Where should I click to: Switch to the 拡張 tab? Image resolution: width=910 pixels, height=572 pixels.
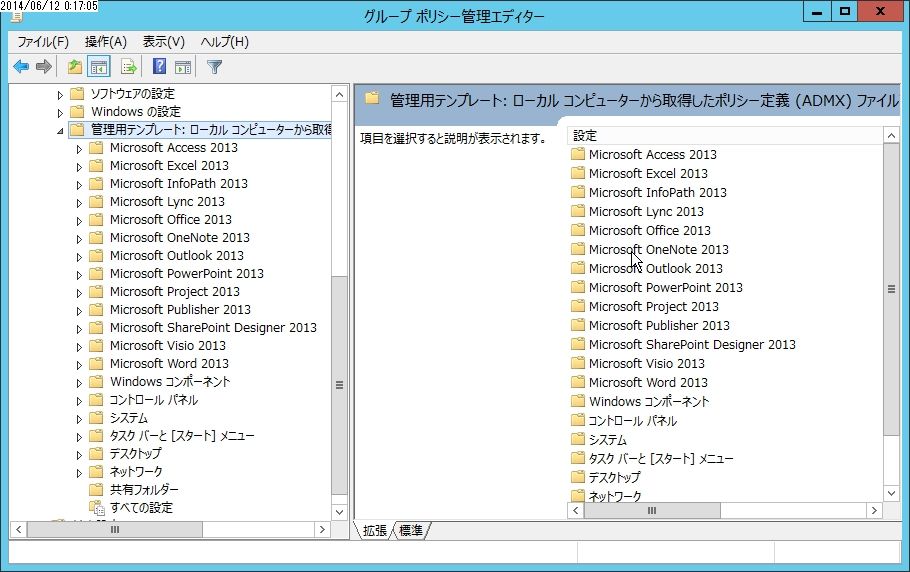[x=374, y=531]
